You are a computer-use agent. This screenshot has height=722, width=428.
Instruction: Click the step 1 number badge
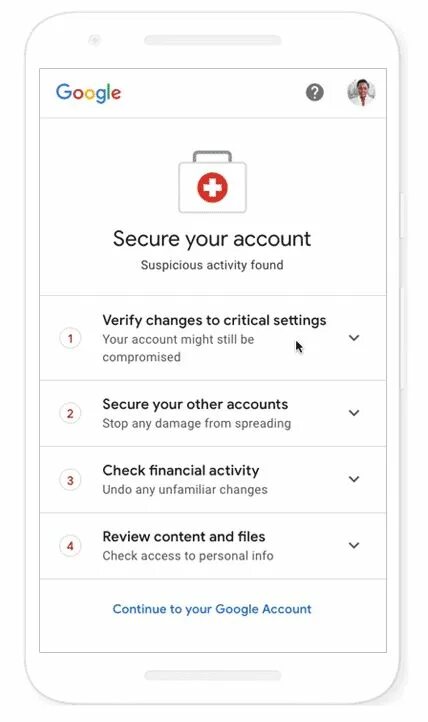[x=70, y=338]
